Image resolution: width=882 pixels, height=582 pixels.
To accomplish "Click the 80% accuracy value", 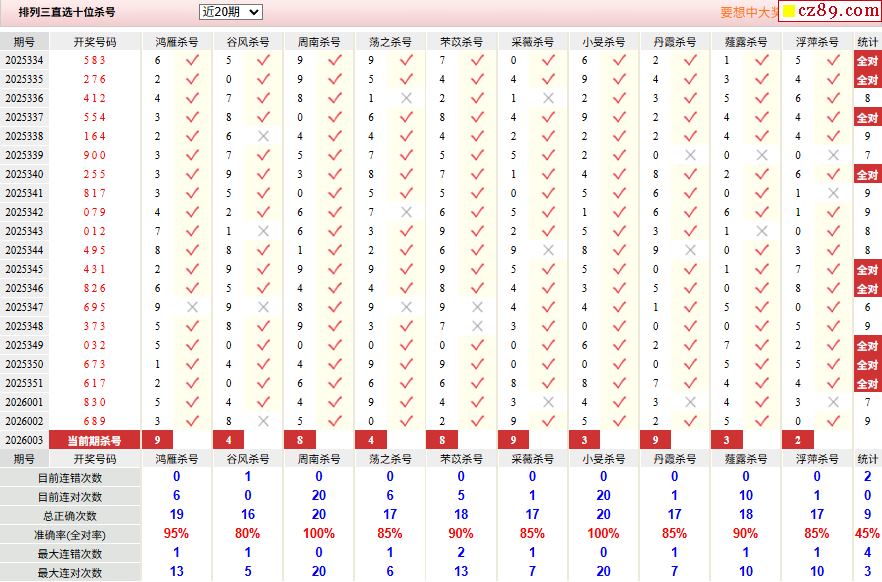I will 248,533.
